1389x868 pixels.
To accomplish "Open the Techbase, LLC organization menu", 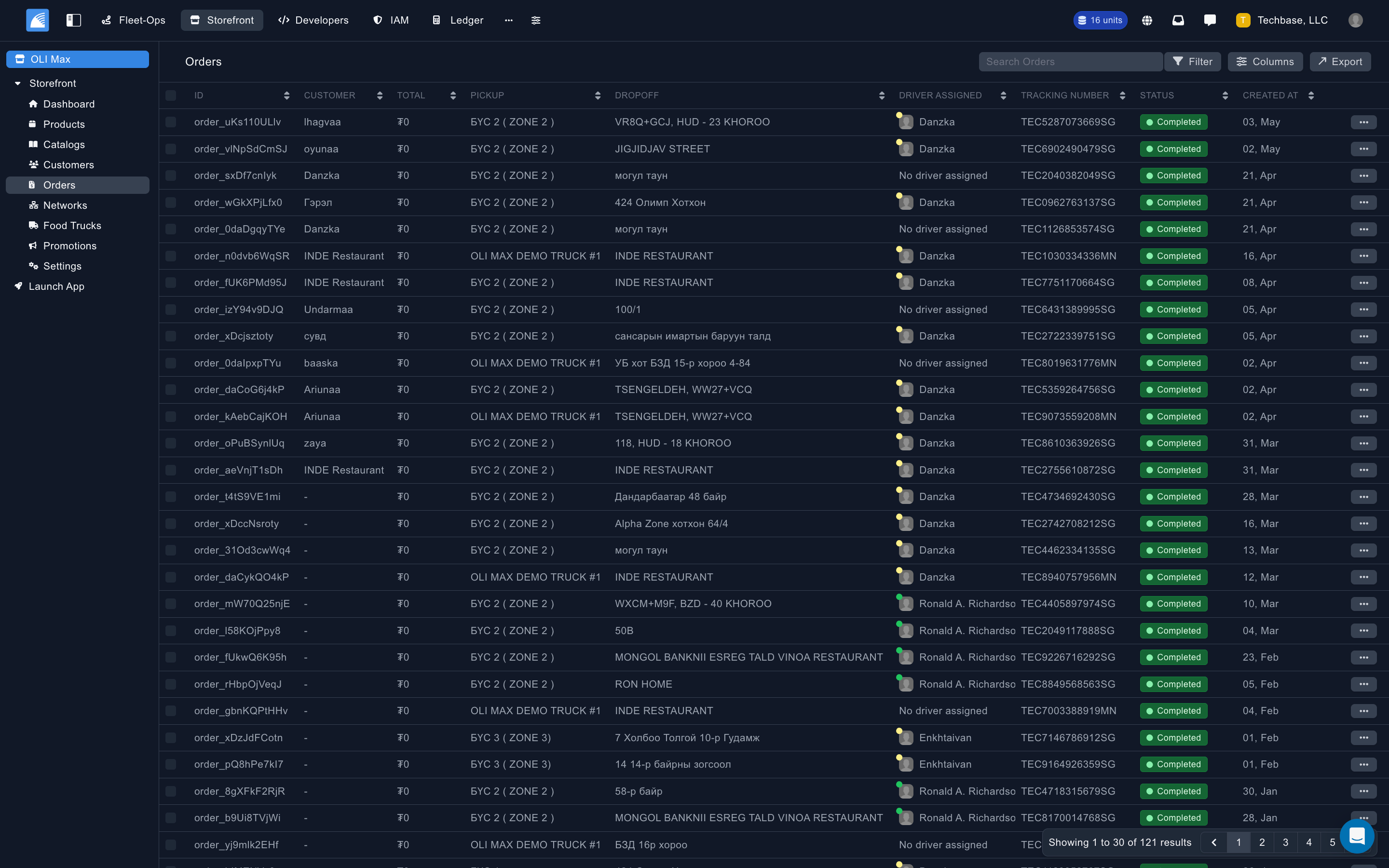I will [1281, 20].
